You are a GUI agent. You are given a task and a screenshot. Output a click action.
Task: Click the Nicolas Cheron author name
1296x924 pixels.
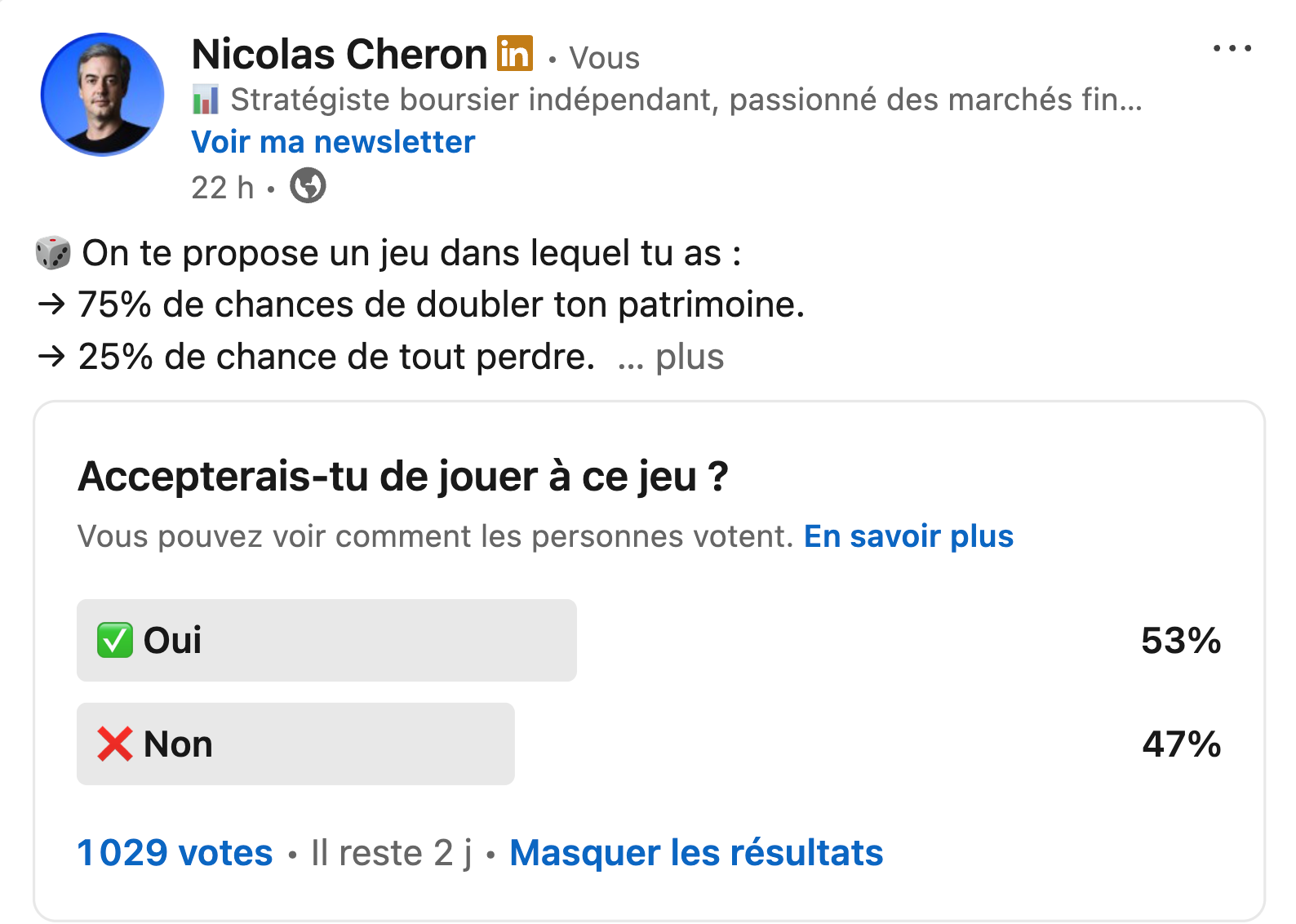pyautogui.click(x=340, y=55)
